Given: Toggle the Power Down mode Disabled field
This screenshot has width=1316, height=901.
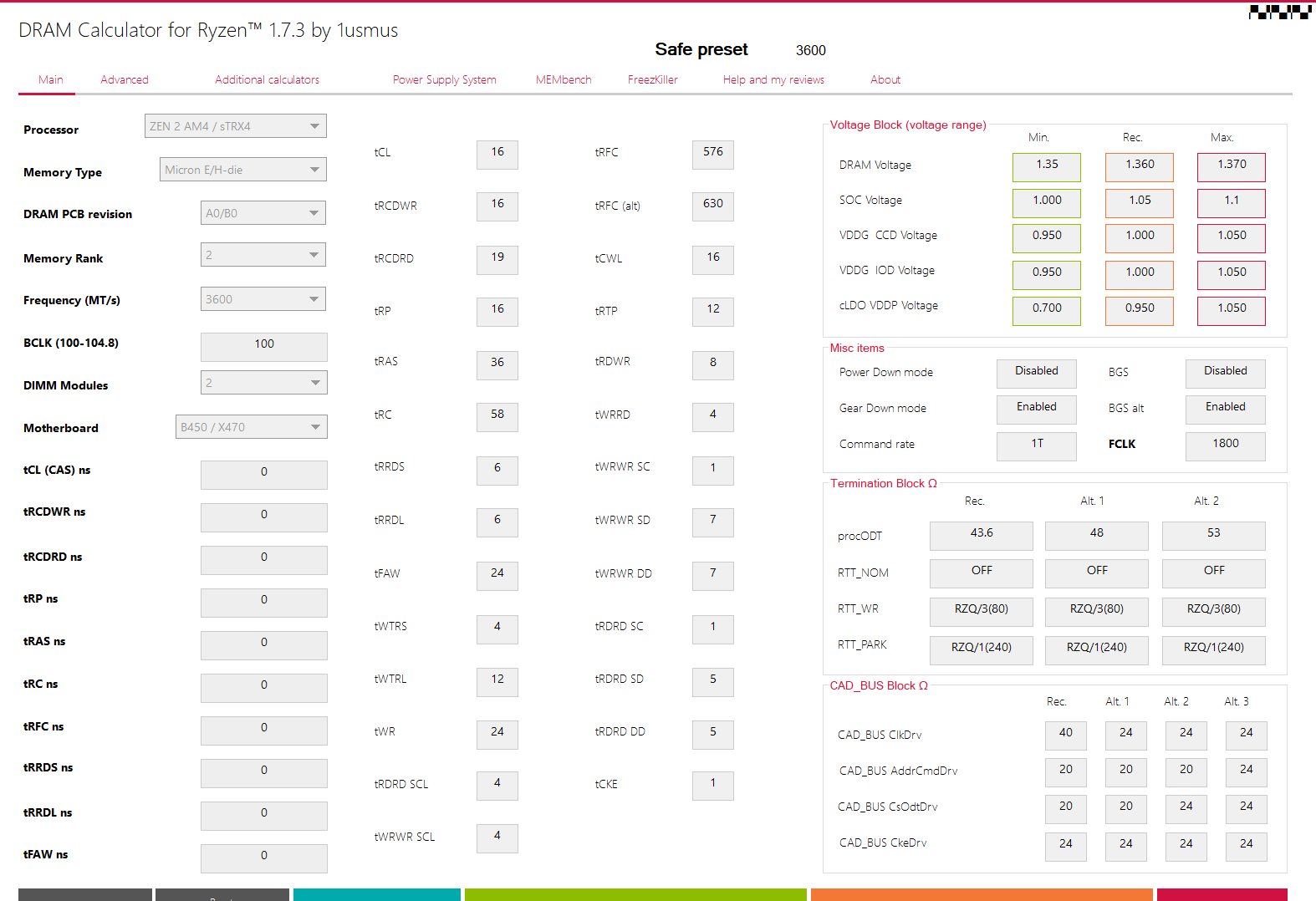Looking at the screenshot, I should click(1036, 373).
